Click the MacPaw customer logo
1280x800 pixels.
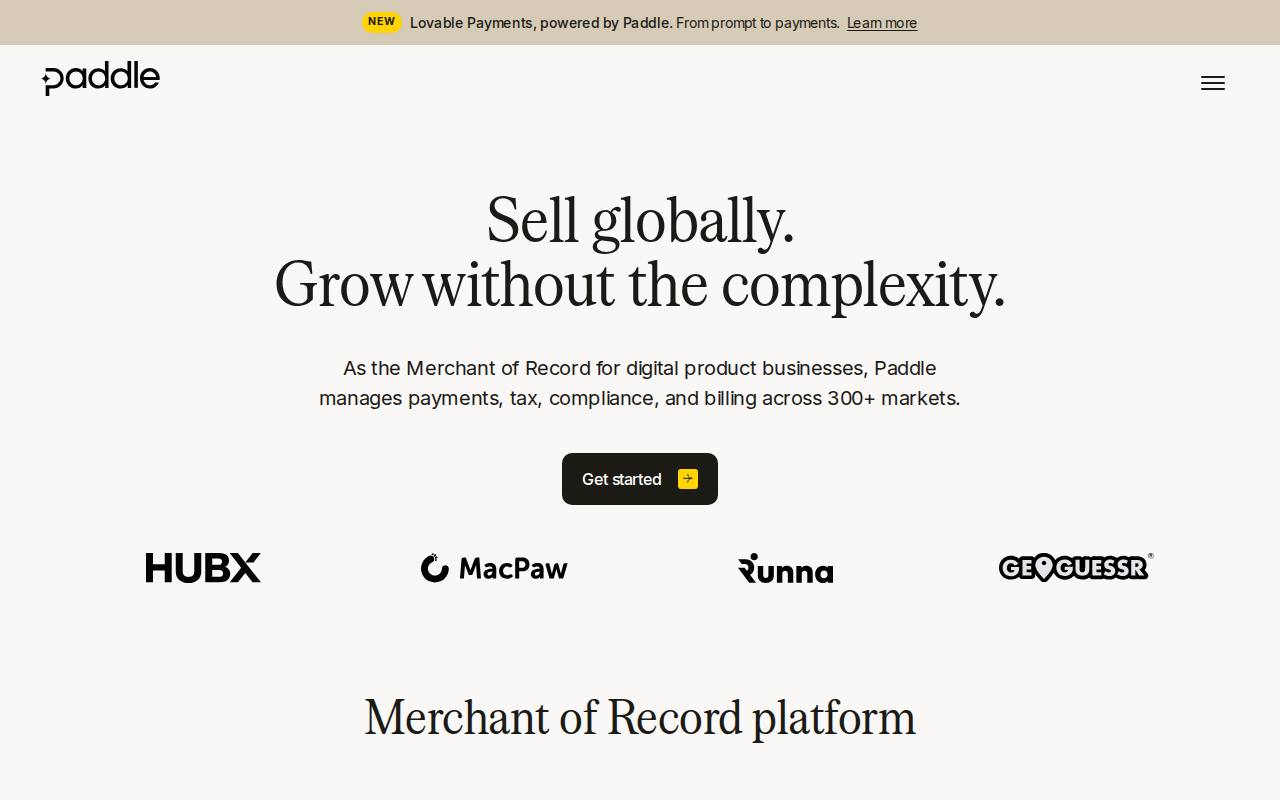[x=494, y=568]
